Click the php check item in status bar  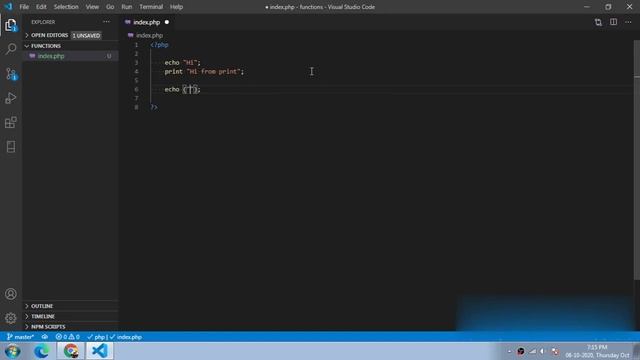click(x=96, y=337)
